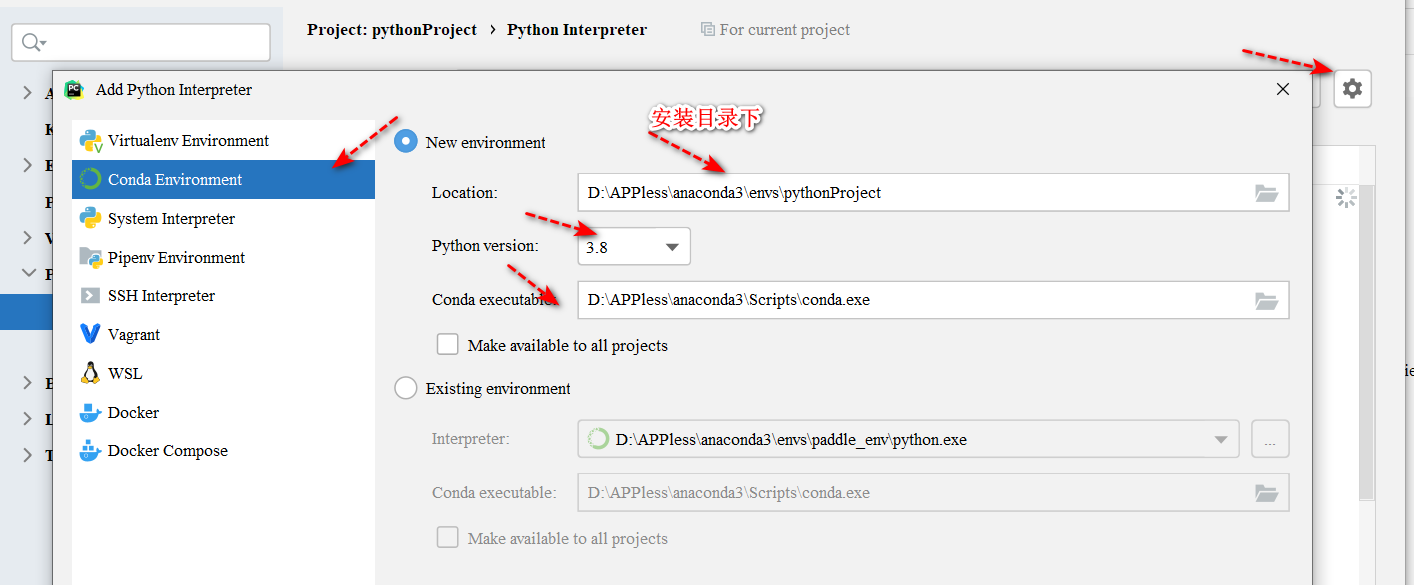Viewport: 1414px width, 585px height.
Task: Click the Python Interpreter breadcrumb
Action: (x=577, y=30)
